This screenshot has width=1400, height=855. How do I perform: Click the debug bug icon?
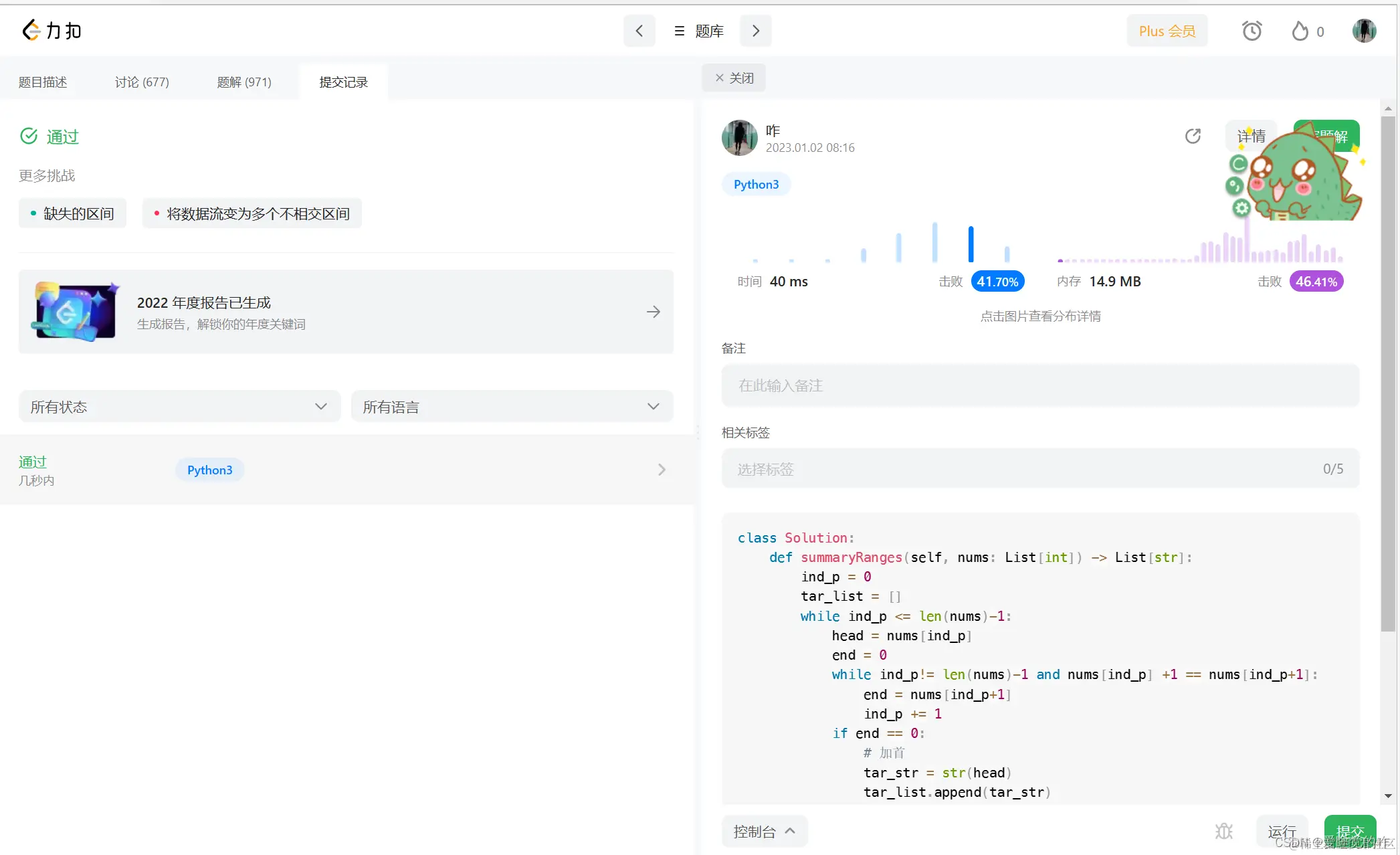(1223, 832)
